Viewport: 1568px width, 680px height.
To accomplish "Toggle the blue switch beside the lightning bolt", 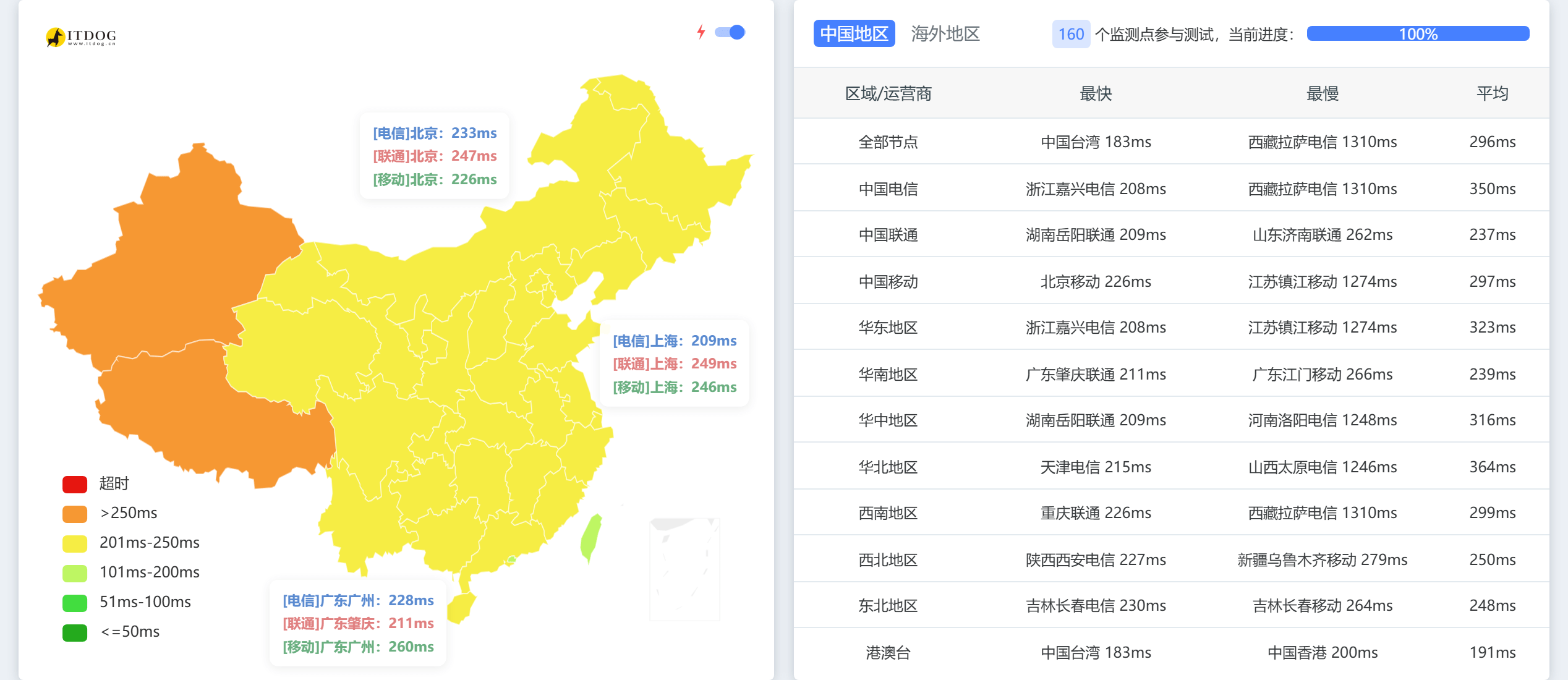I will [730, 32].
